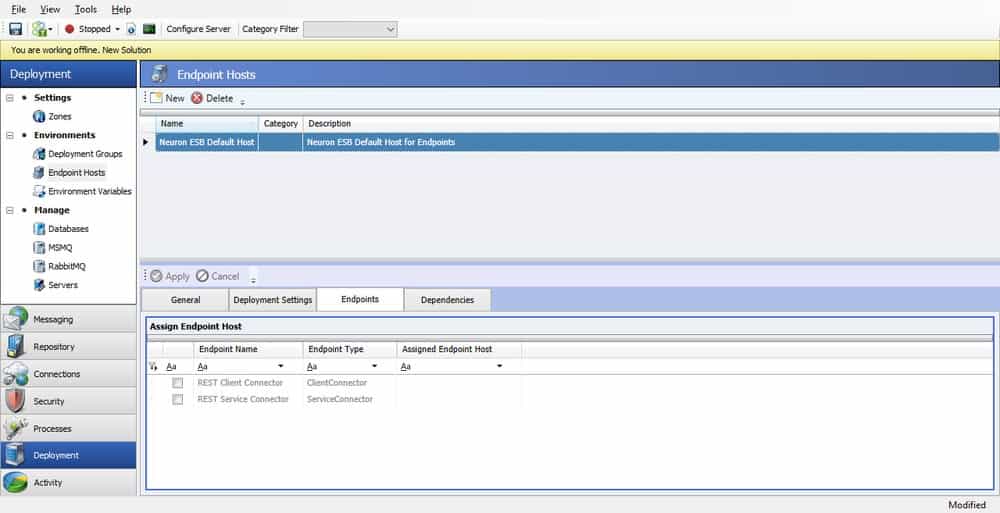
Task: Check the REST Service Connector checkbox
Action: click(178, 399)
